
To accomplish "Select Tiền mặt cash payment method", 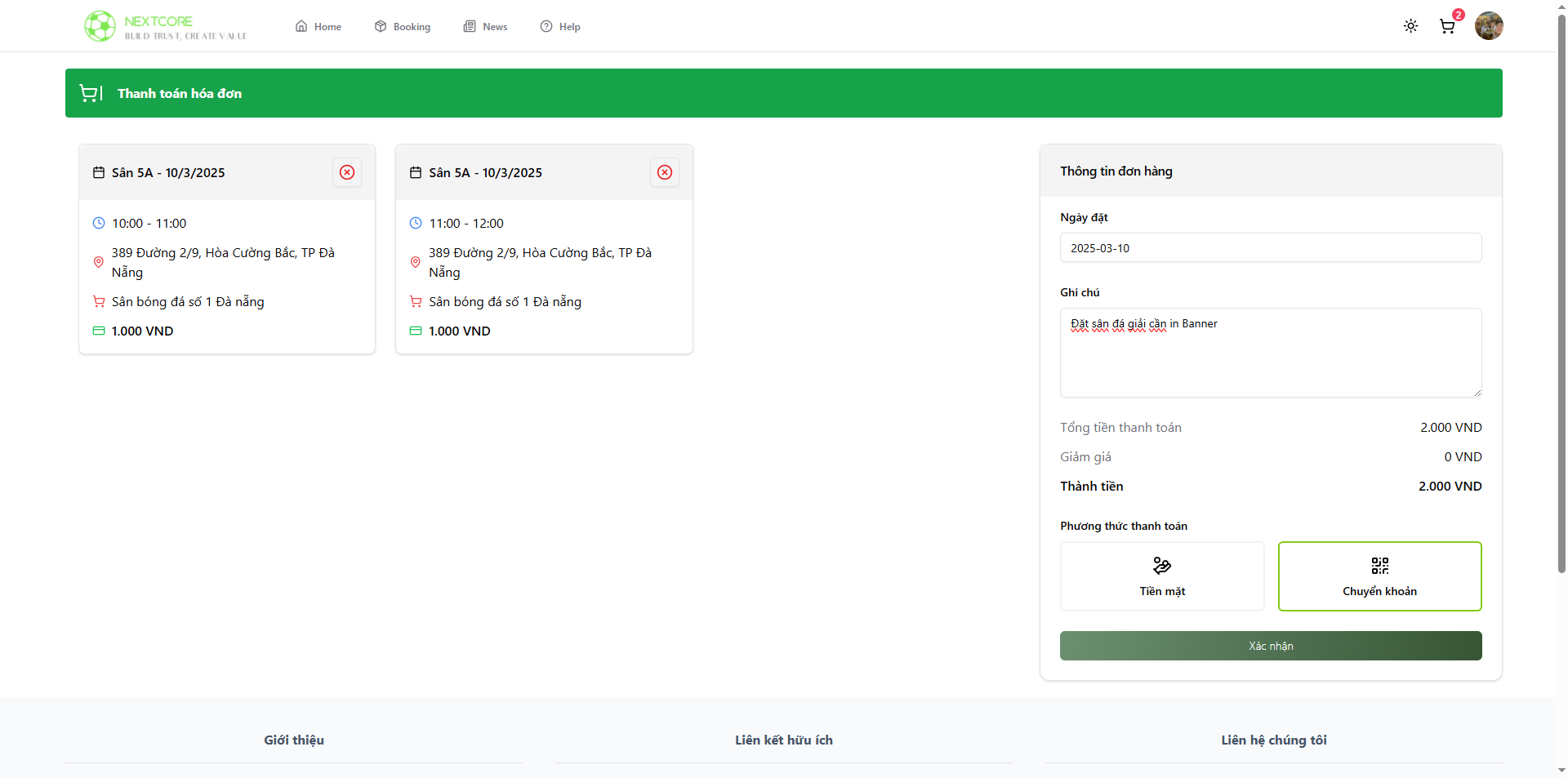I will tap(1161, 576).
